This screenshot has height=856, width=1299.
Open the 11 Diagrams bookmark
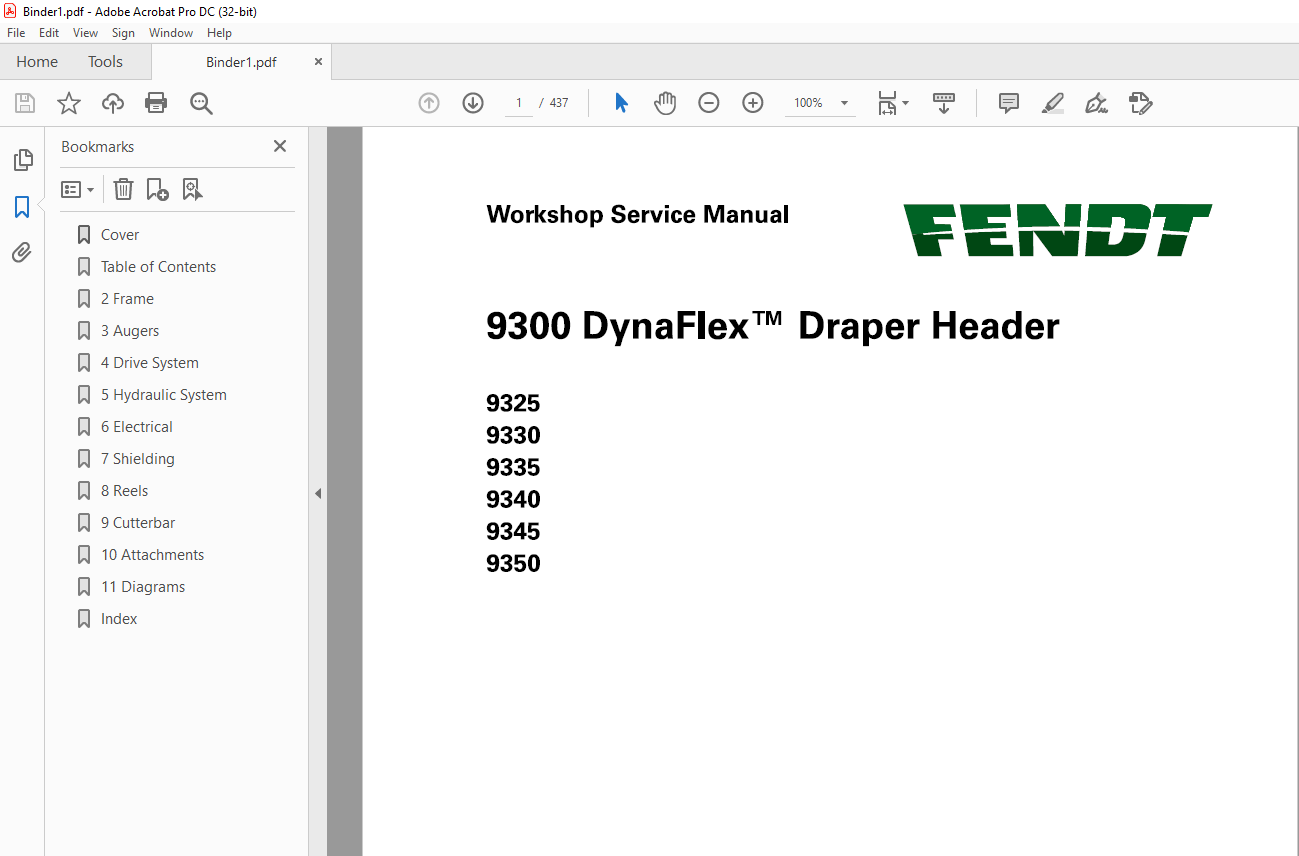(x=143, y=587)
